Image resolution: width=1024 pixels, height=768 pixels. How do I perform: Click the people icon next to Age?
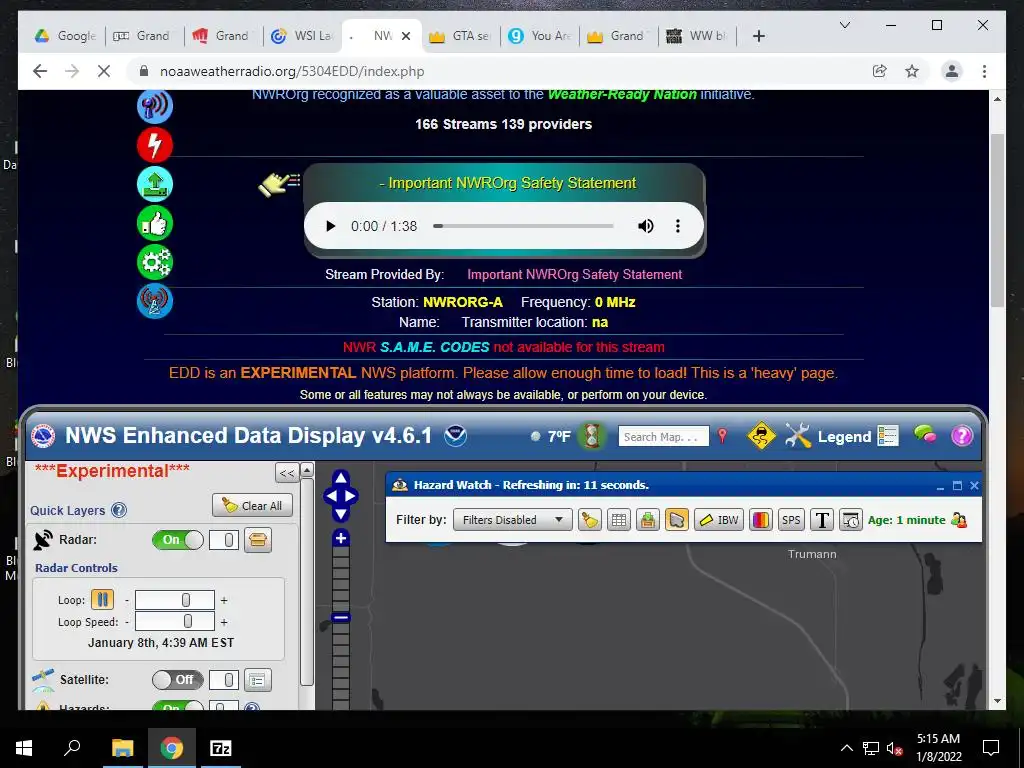tap(959, 520)
